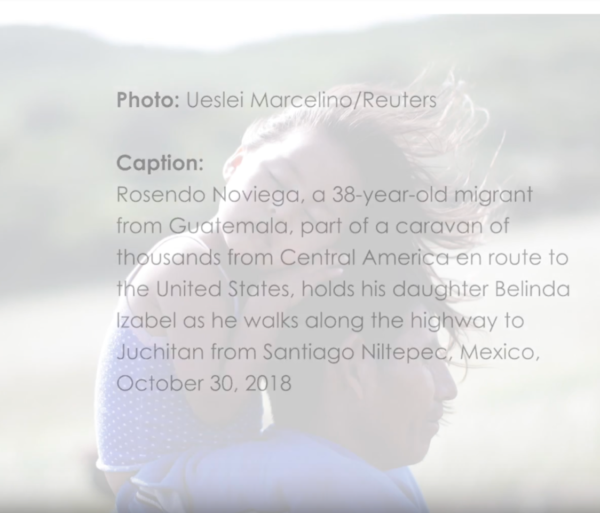The width and height of the screenshot is (600, 513).
Task: Click the word "migrant" in the caption
Action: point(494,194)
